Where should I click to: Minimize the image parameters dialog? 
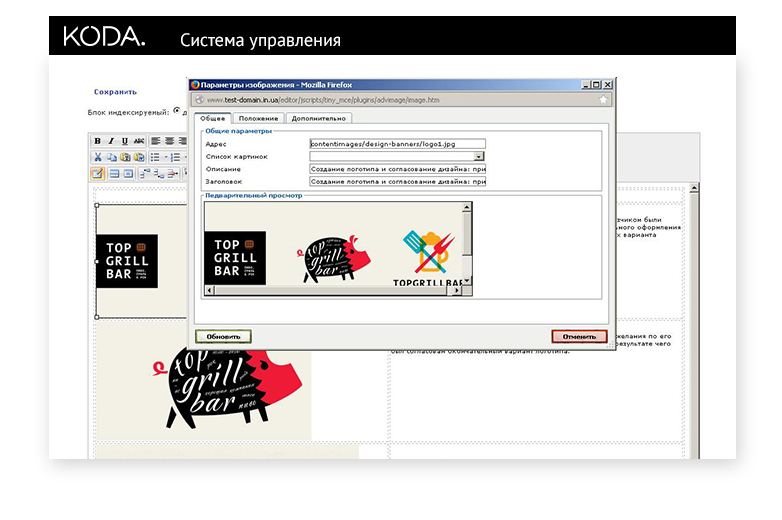[x=586, y=85]
